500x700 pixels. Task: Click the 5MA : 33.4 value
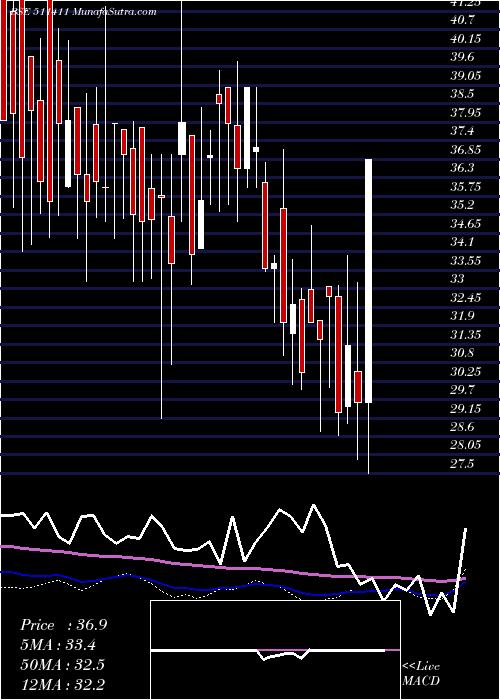58,645
